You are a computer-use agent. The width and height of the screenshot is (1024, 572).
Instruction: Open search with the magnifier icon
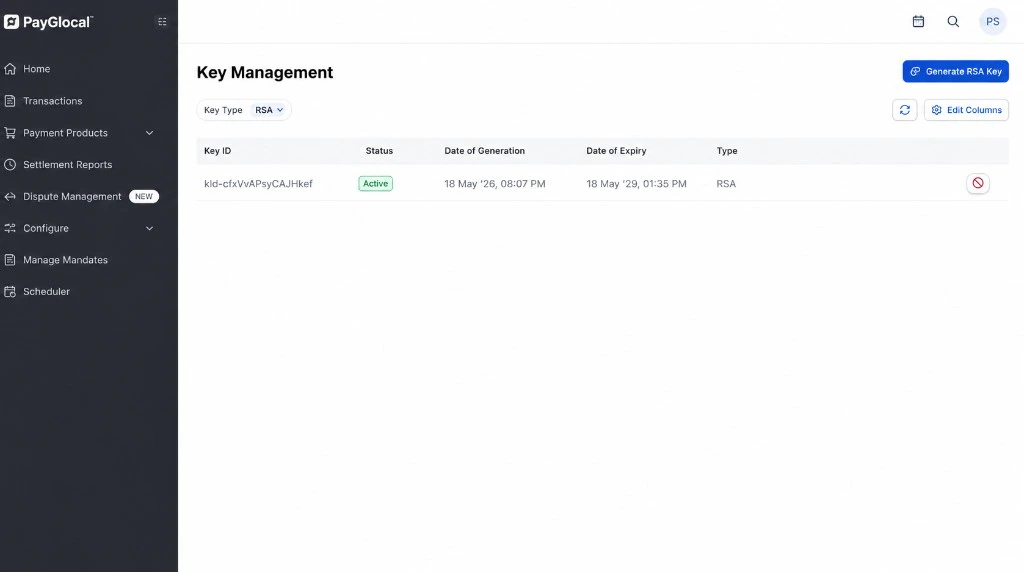tap(953, 22)
